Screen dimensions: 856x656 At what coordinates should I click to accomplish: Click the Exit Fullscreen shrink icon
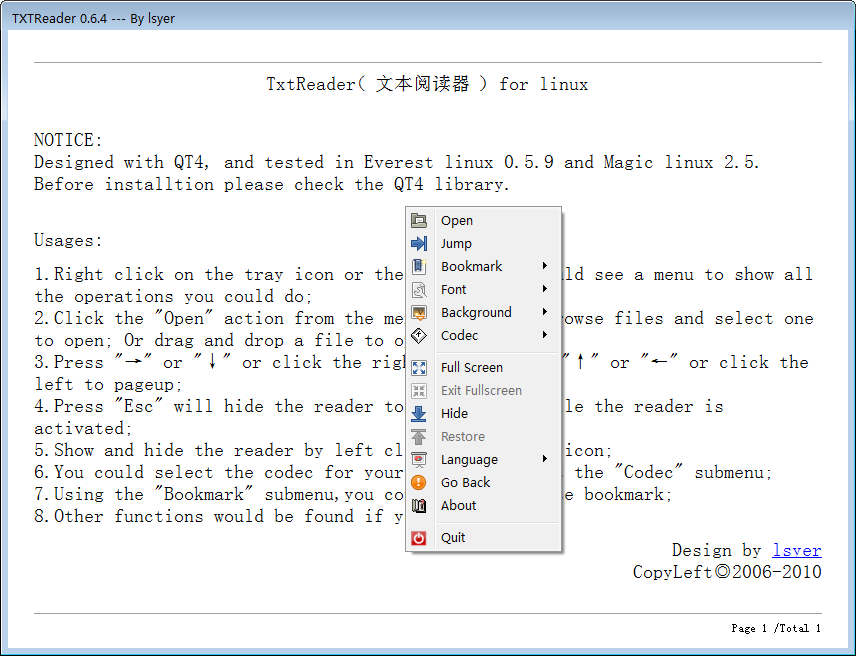click(419, 391)
